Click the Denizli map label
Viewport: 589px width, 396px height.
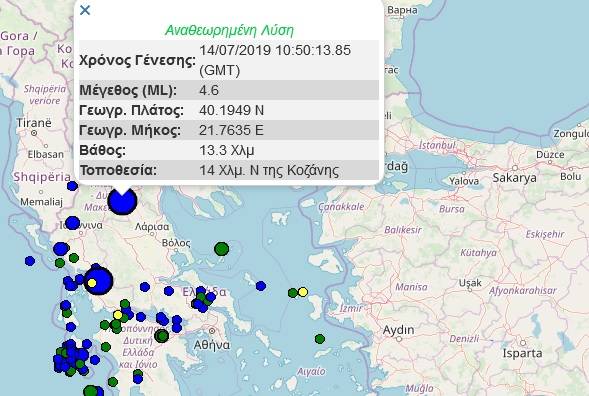tap(464, 339)
